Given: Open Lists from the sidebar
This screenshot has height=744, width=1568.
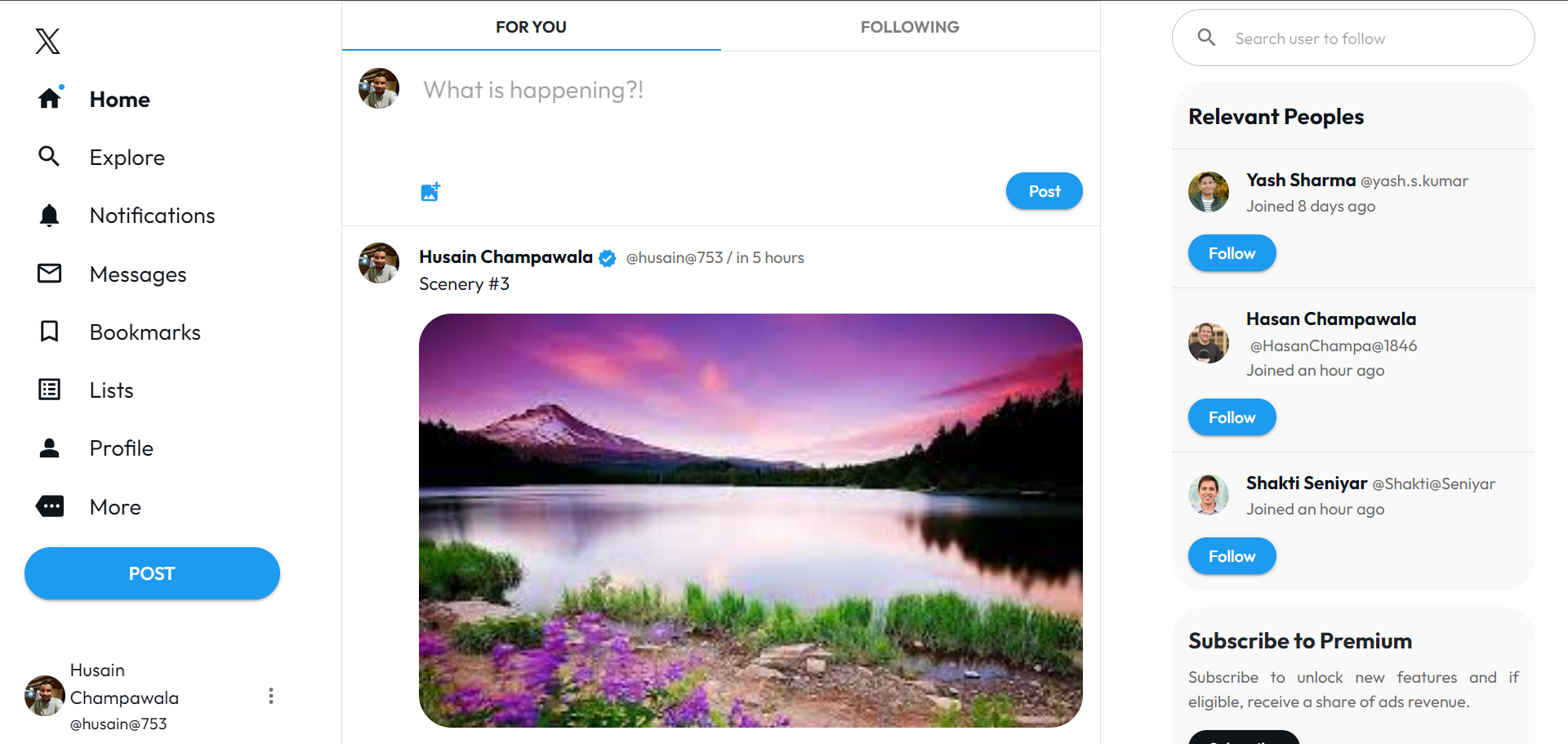Looking at the screenshot, I should [x=49, y=390].
